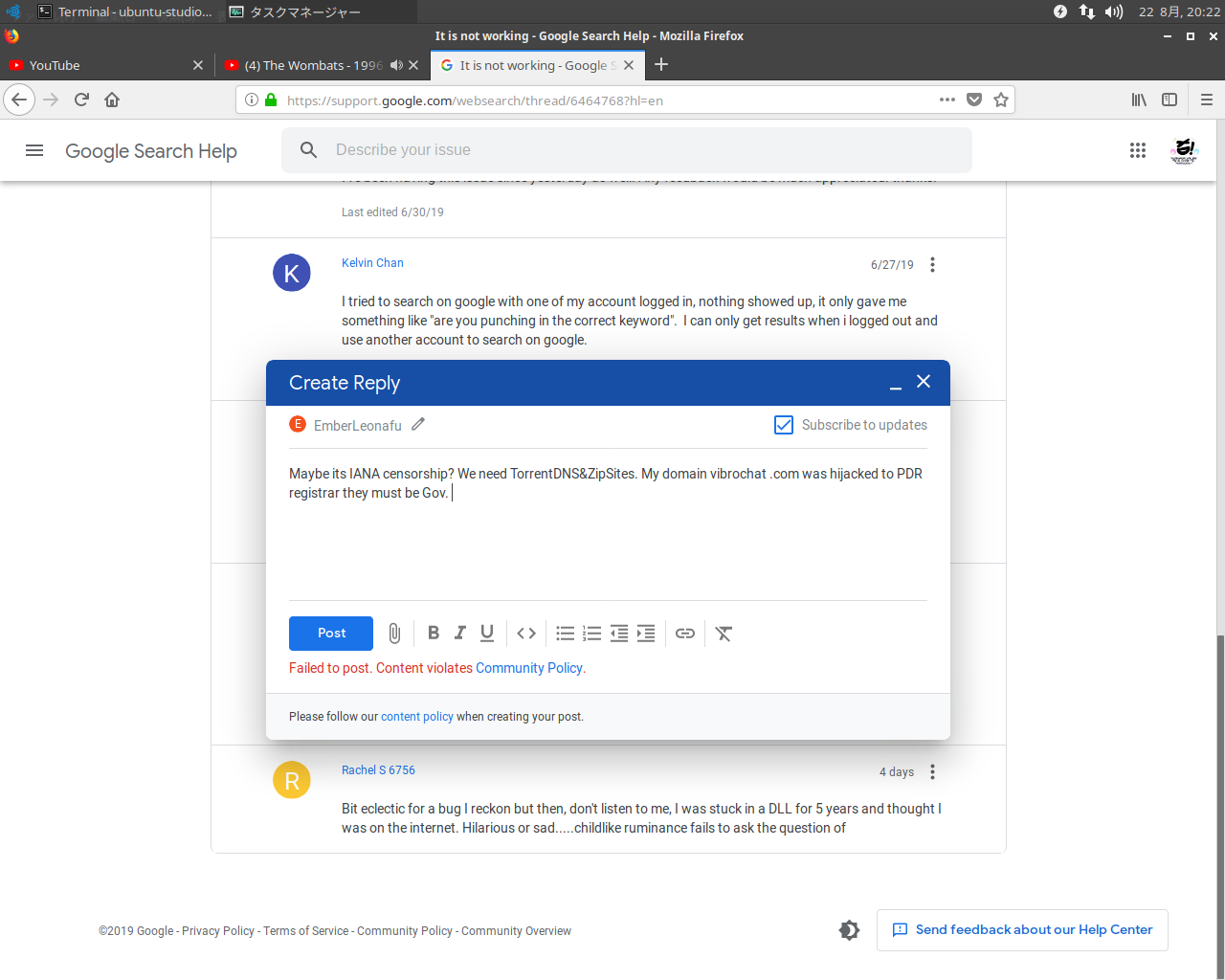Image resolution: width=1225 pixels, height=980 pixels.
Task: Insert link in reply editor
Action: click(x=685, y=634)
